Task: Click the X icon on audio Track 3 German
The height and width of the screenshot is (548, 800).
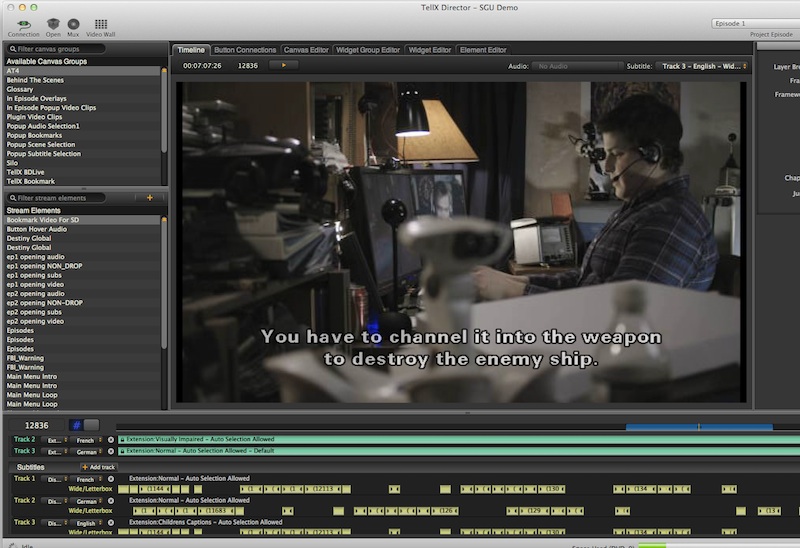Action: tap(111, 451)
